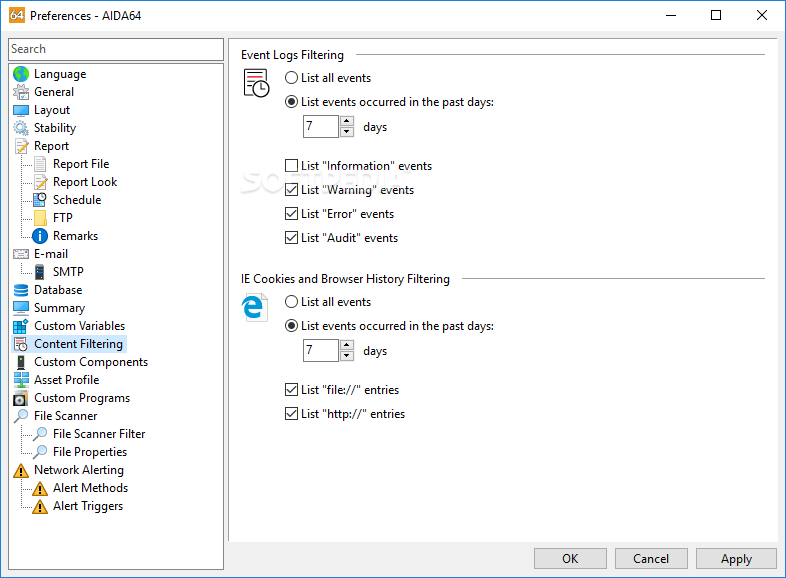
Task: Click the Search preferences field
Action: (x=116, y=49)
